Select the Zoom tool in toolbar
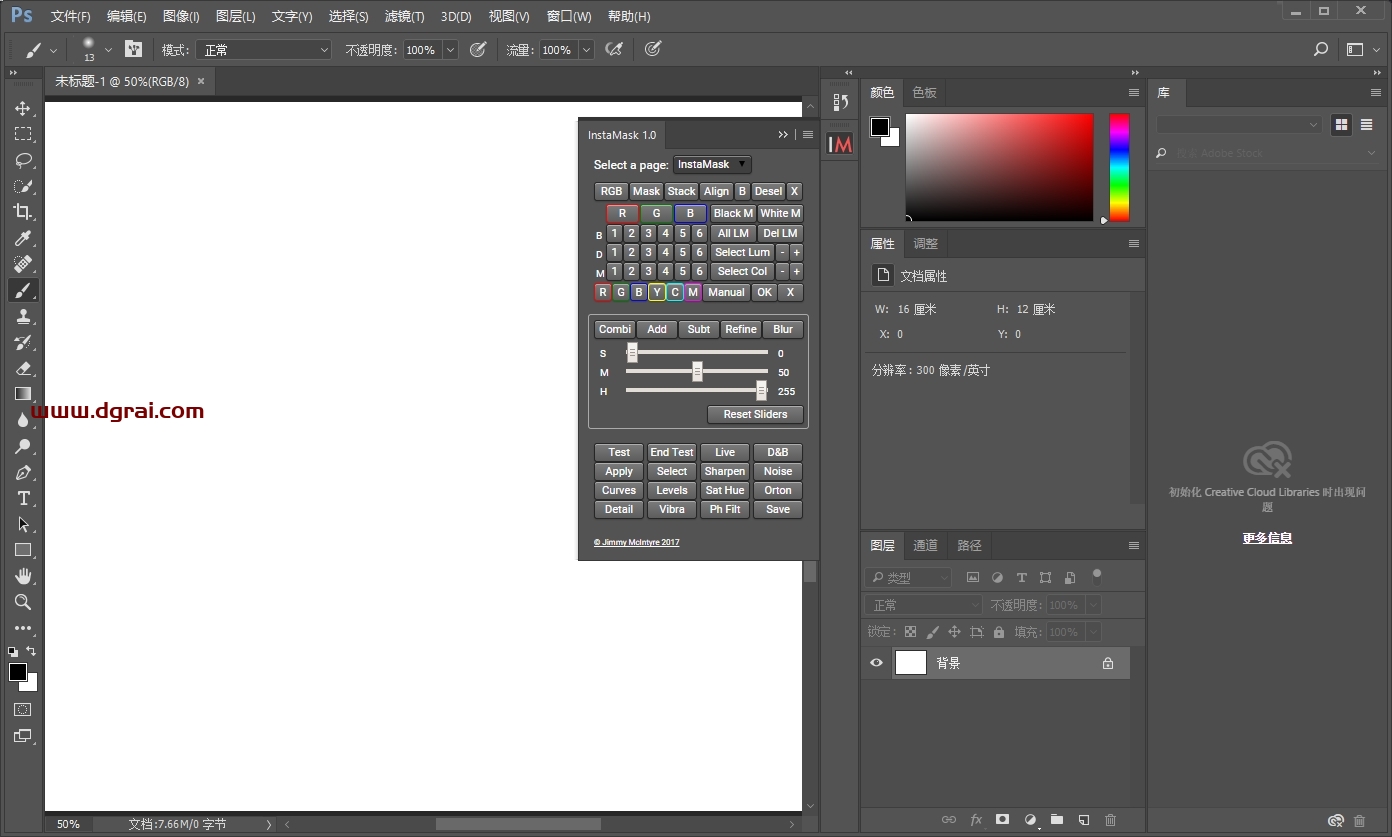Viewport: 1392px width, 837px height. click(x=22, y=602)
